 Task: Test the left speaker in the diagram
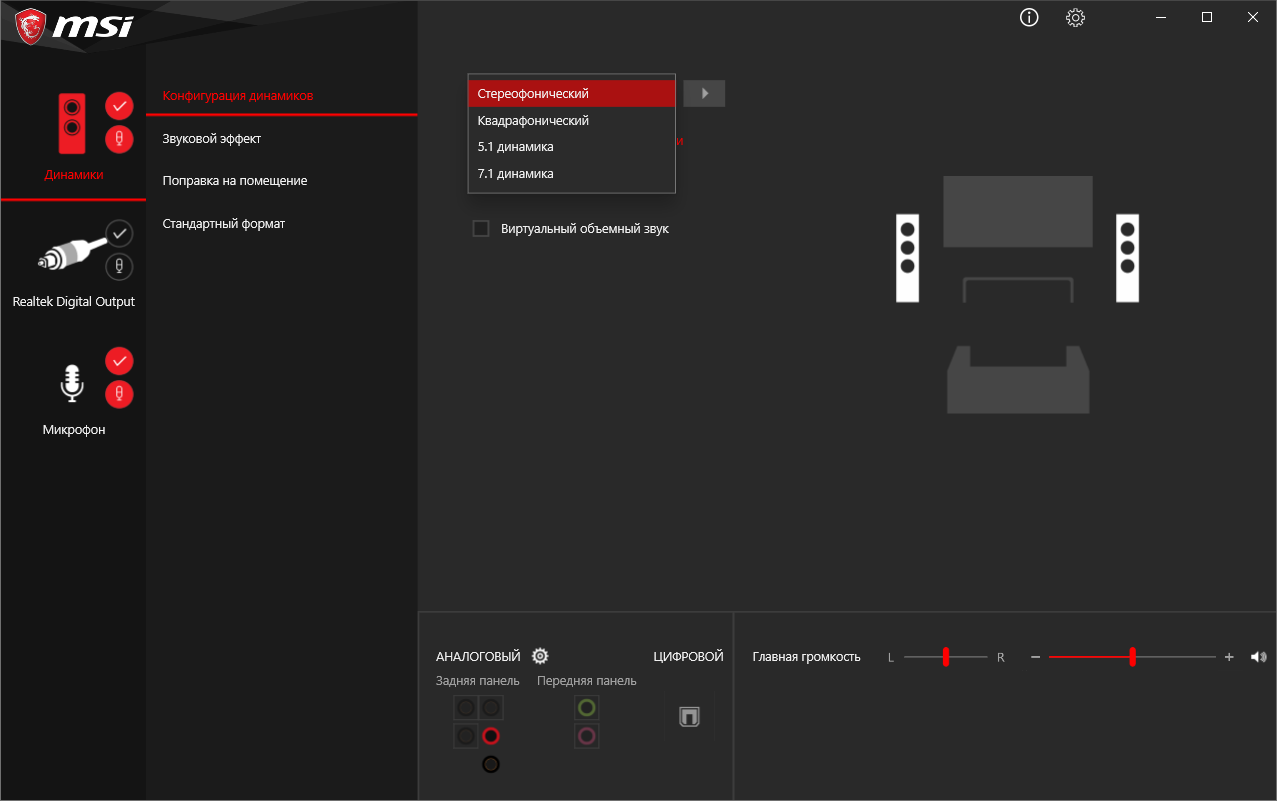(x=907, y=258)
